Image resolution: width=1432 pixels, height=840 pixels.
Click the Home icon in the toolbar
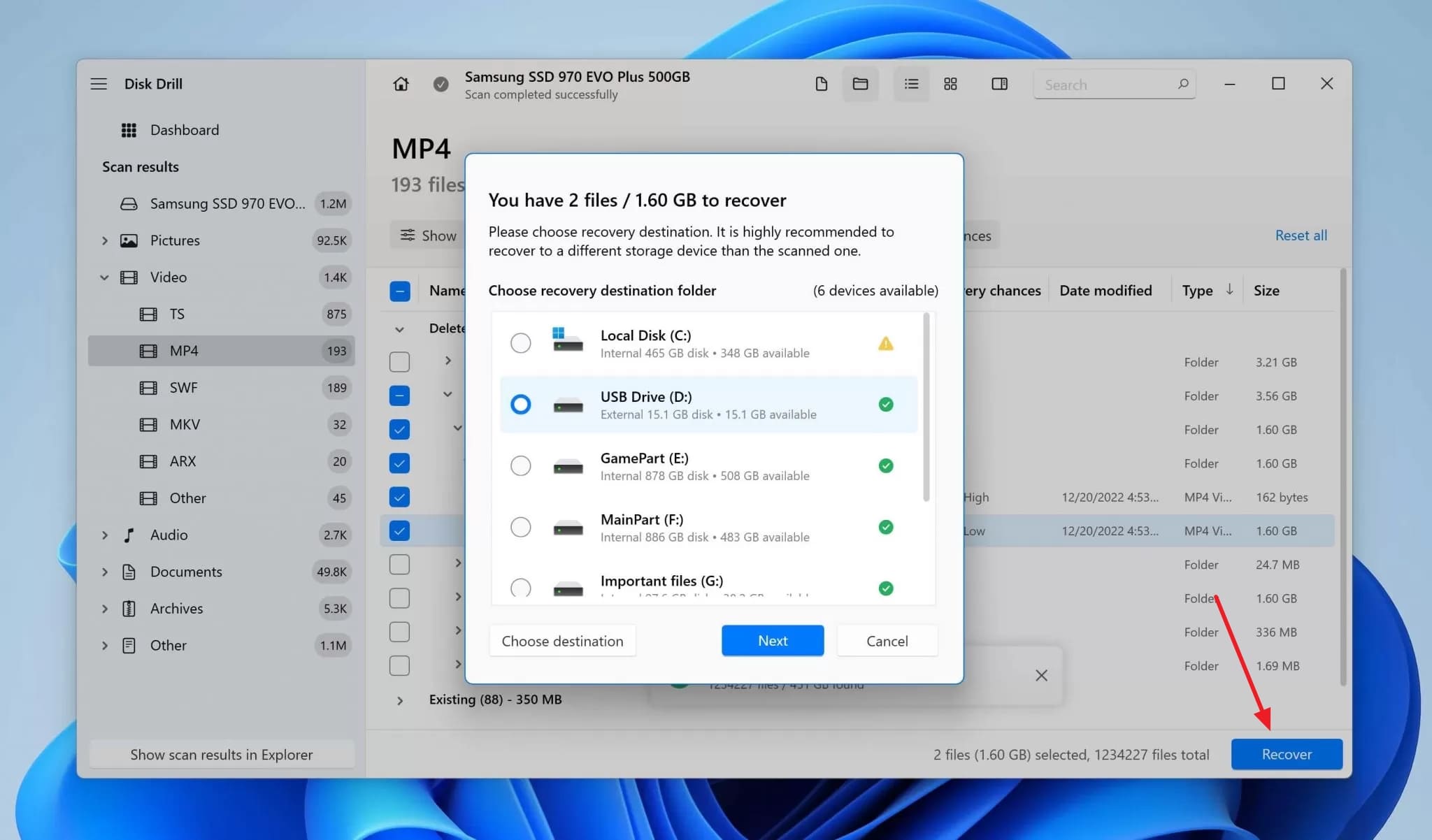coord(401,83)
